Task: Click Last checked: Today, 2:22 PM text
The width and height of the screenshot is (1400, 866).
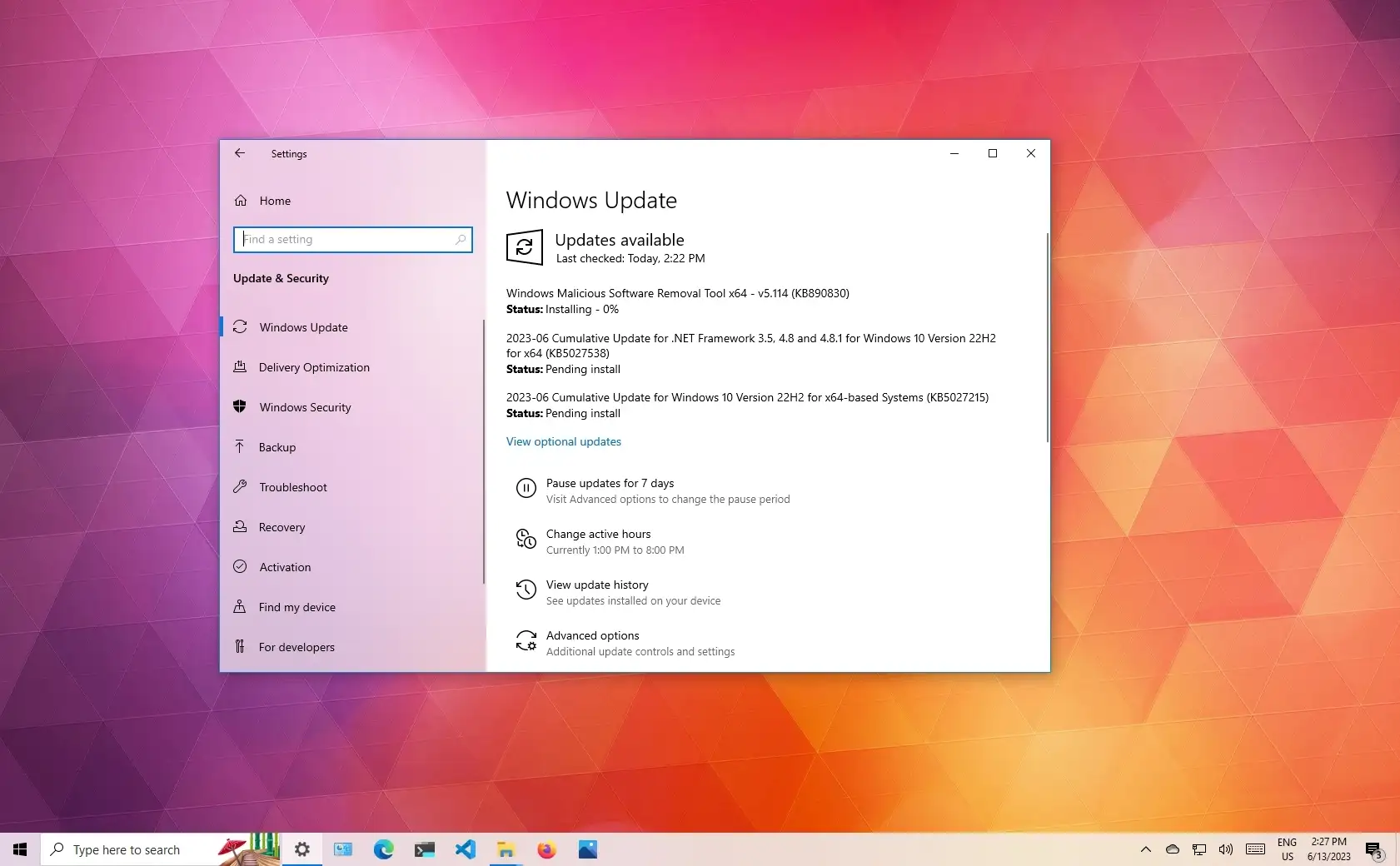Action: 630,258
